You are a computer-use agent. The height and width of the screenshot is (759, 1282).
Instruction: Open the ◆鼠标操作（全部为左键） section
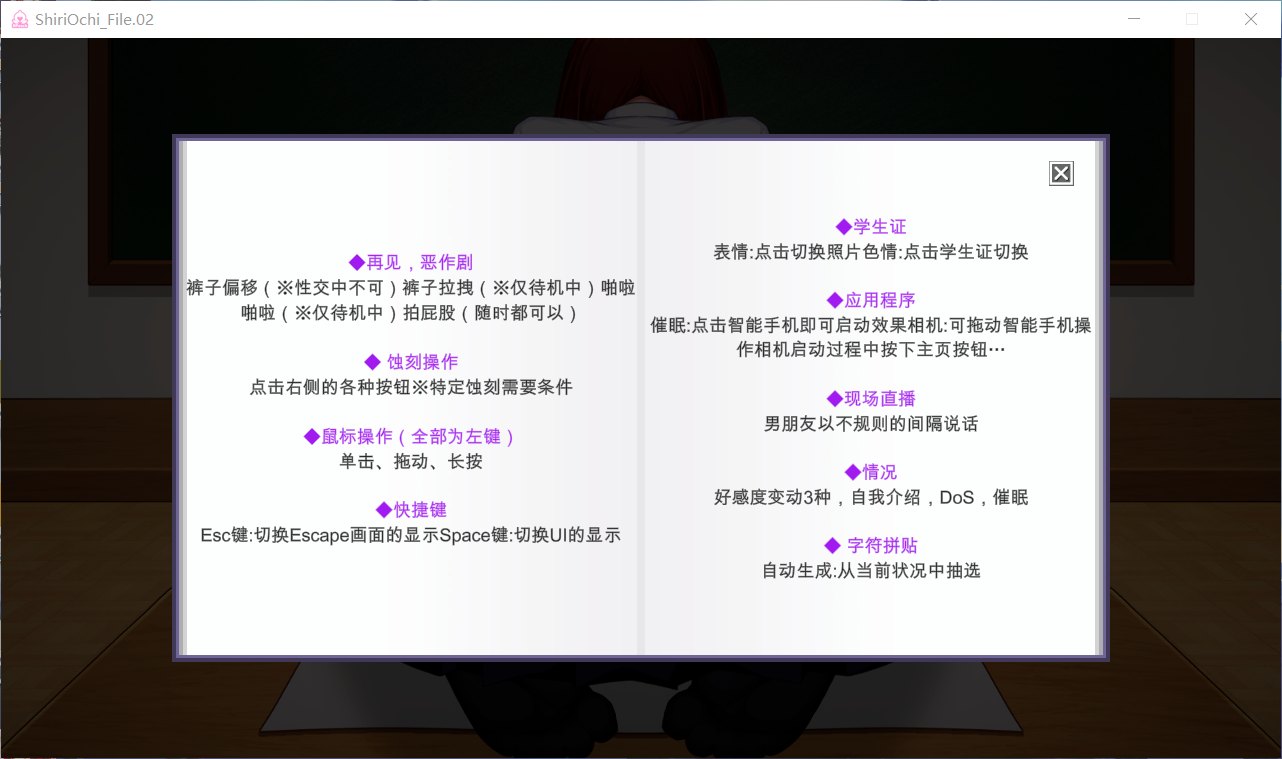tap(411, 435)
